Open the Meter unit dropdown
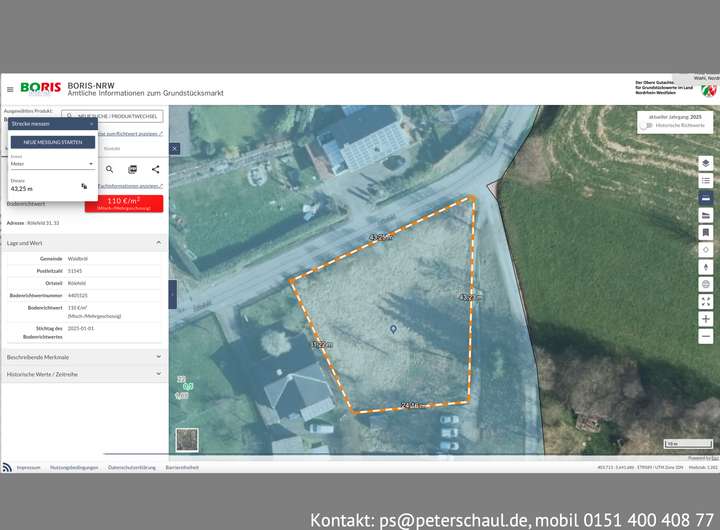Screen dimensions: 720x530 tap(52, 163)
